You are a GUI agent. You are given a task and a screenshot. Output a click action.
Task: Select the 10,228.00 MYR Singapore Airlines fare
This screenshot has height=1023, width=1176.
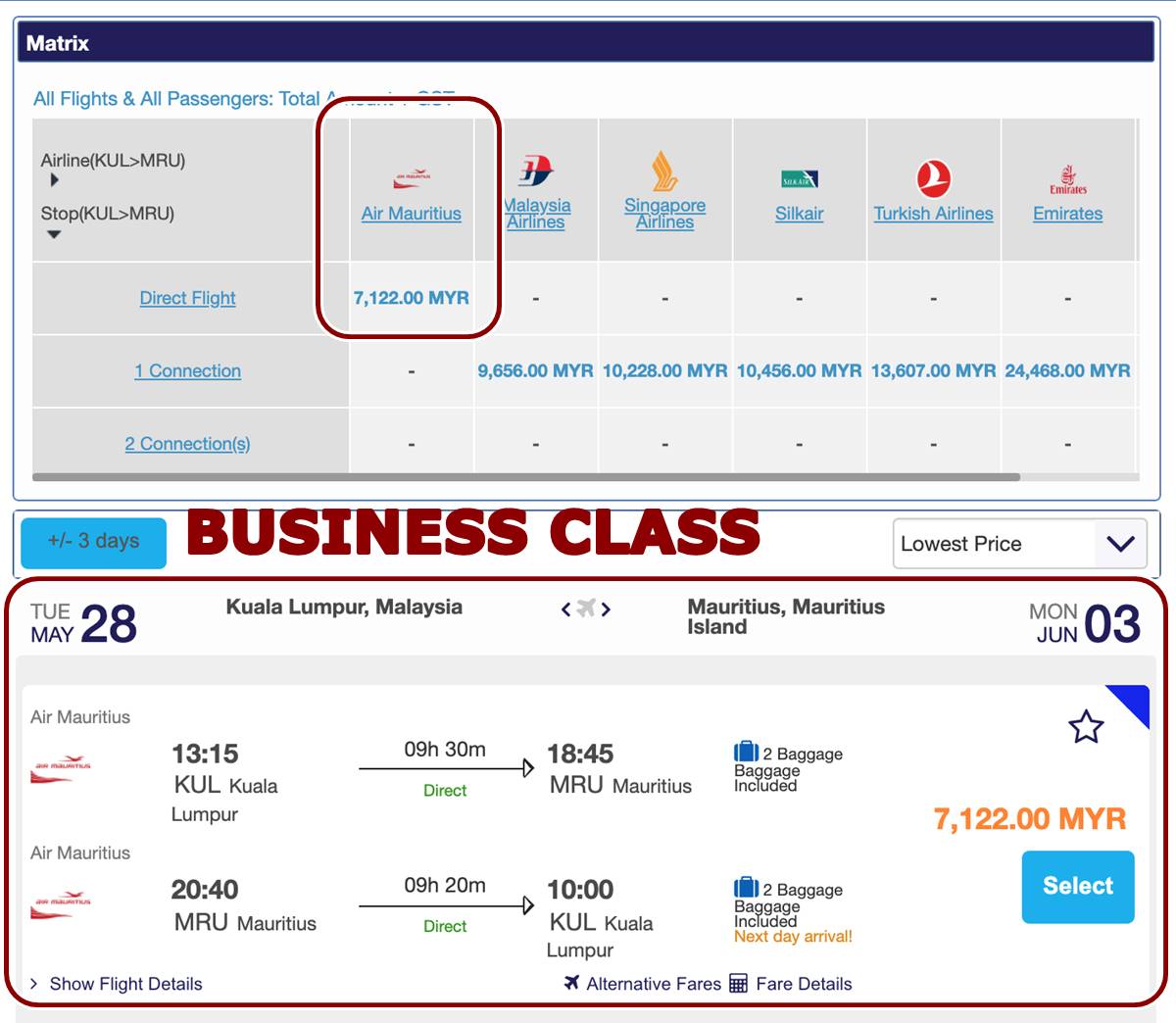664,370
